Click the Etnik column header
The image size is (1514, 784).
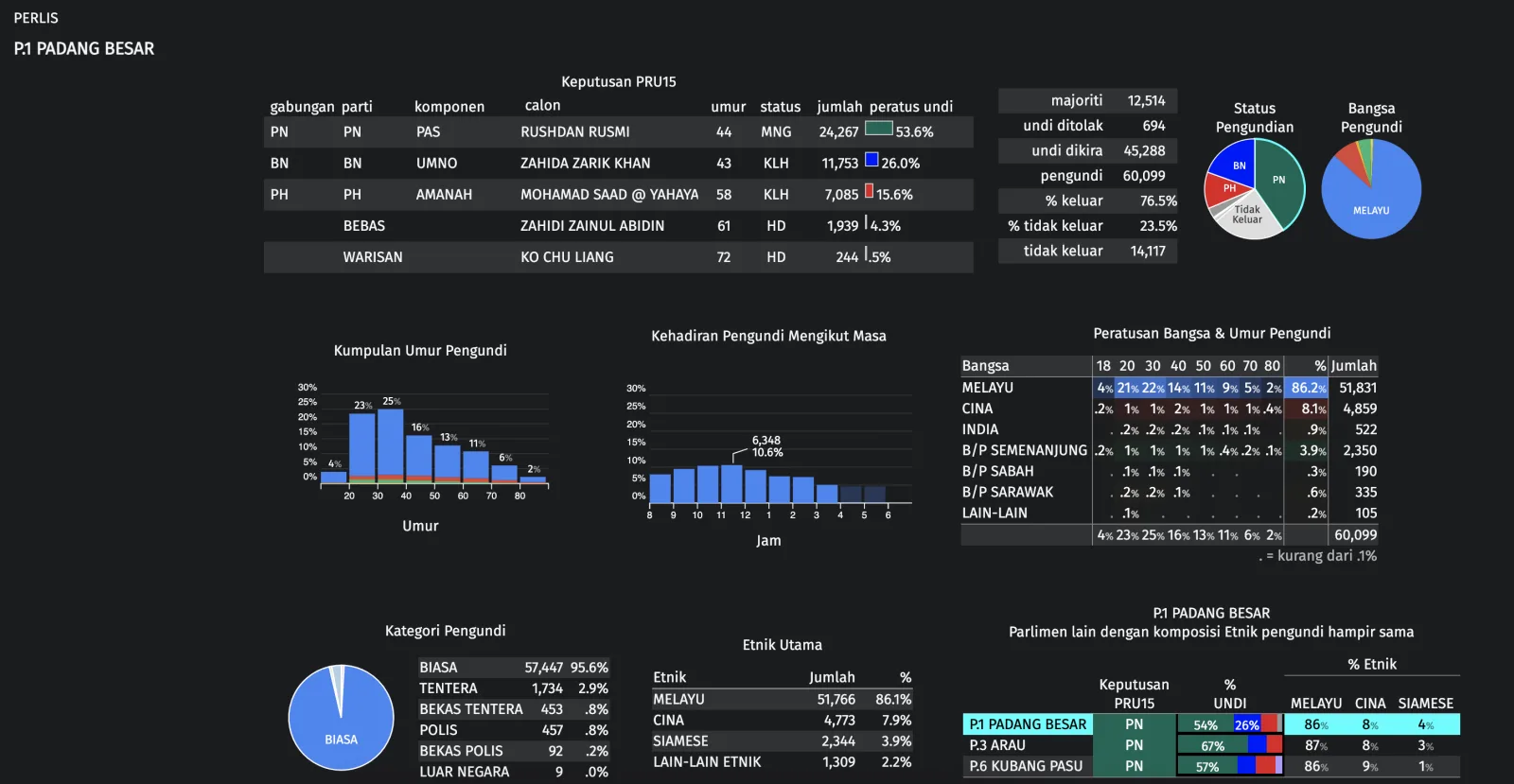tap(669, 678)
